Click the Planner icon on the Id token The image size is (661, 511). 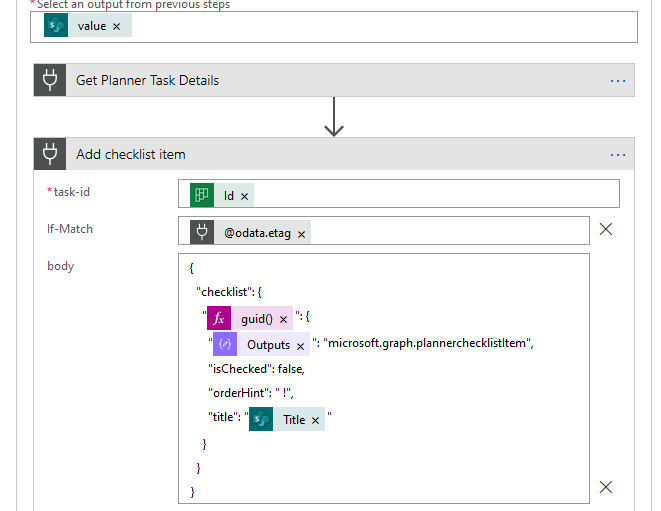(203, 197)
